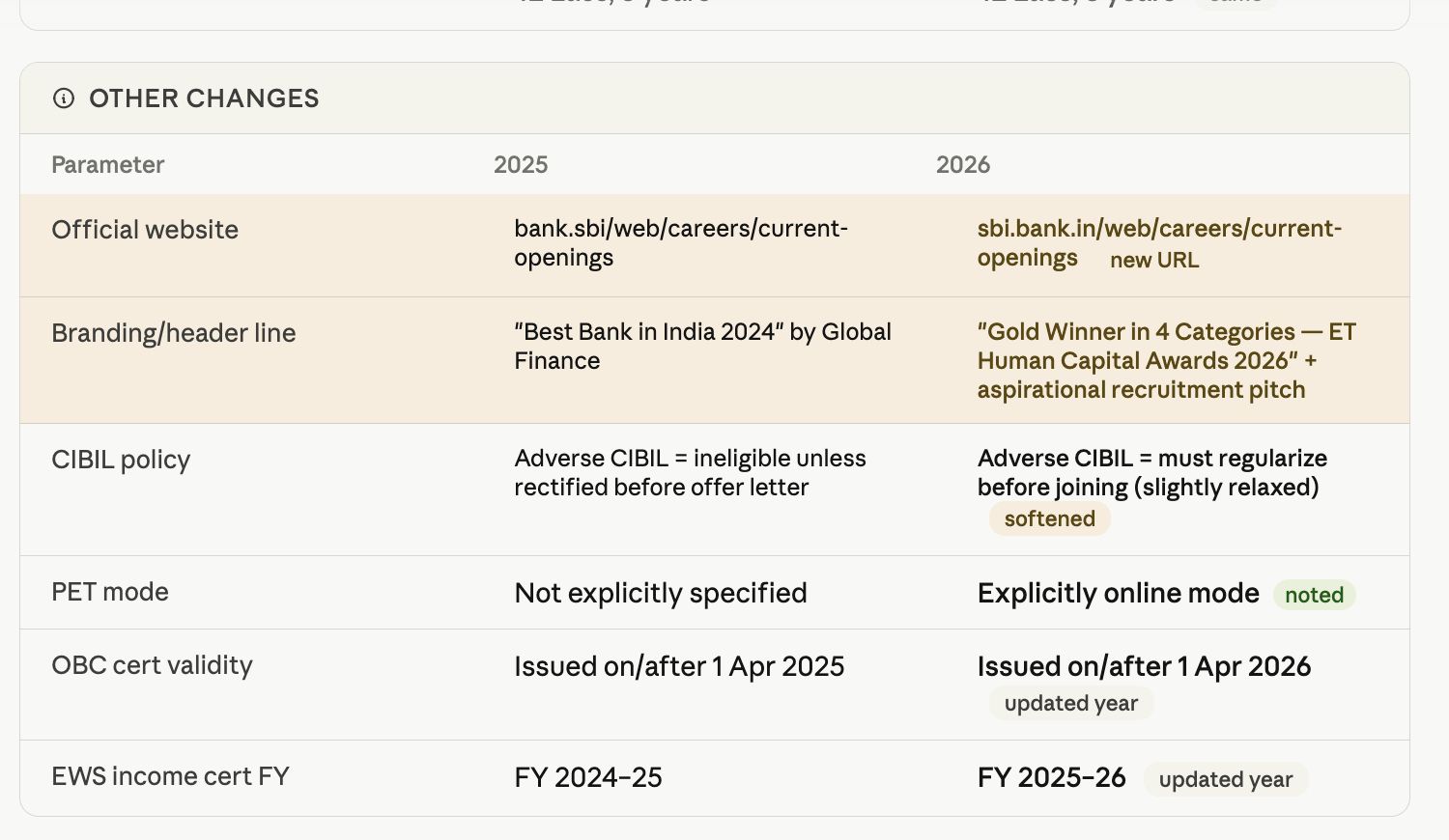This screenshot has height=840, width=1449.
Task: Select the Official website row label
Action: click(145, 230)
